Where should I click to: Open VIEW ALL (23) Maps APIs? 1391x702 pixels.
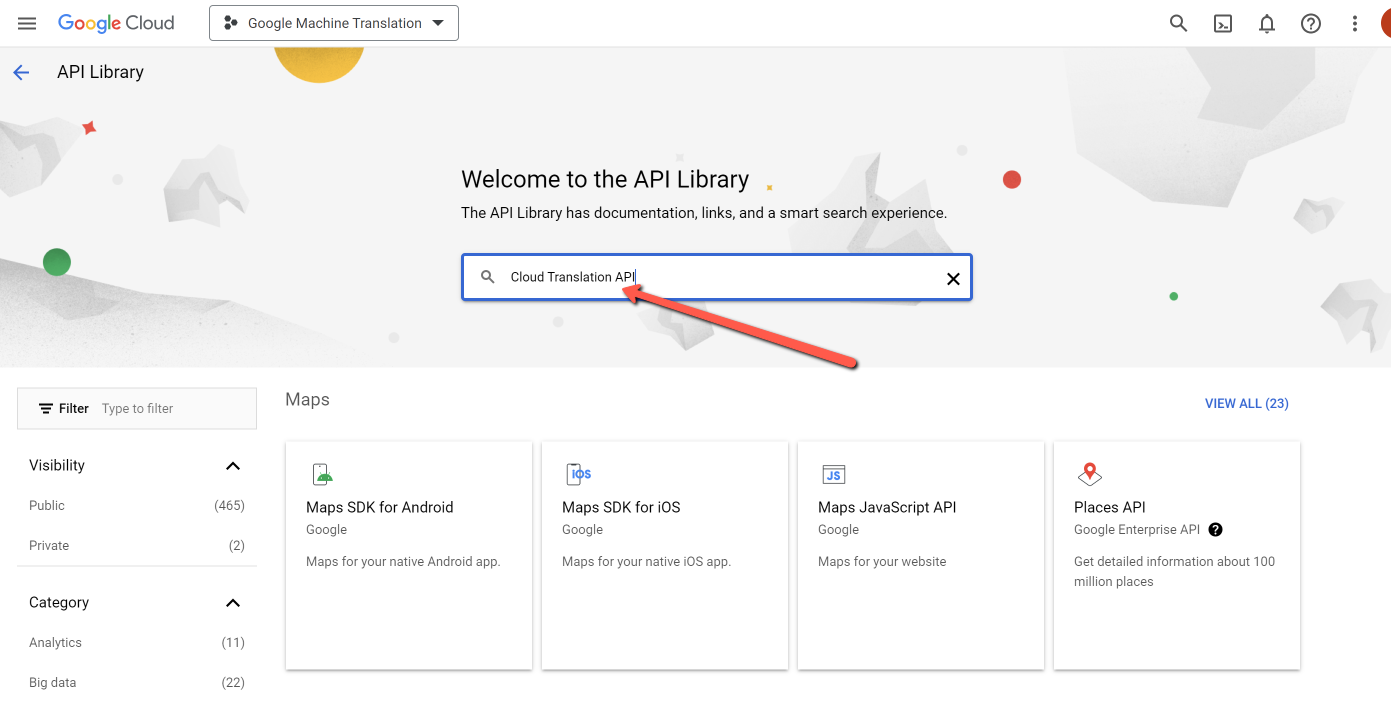[1246, 403]
